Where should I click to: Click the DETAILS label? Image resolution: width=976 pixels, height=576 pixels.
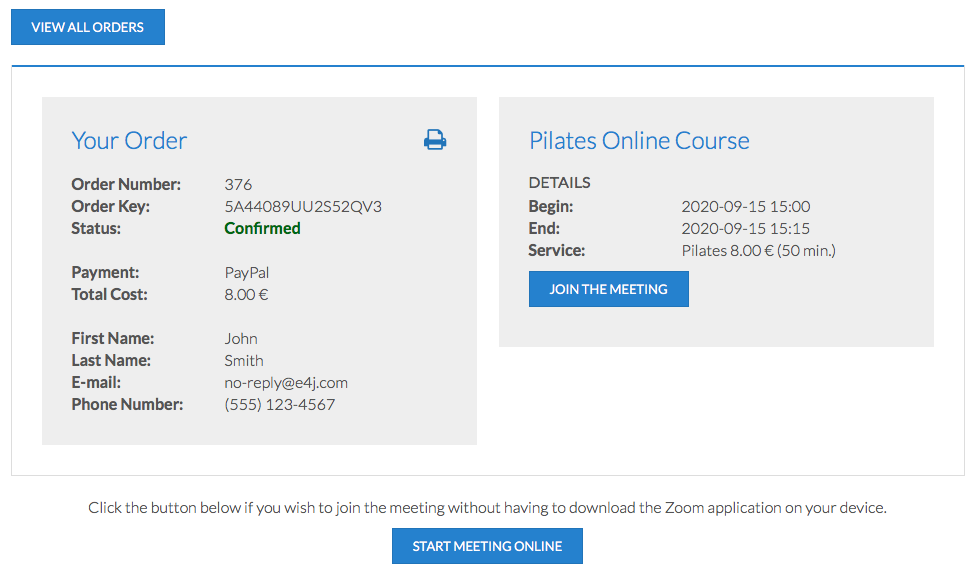point(559,183)
